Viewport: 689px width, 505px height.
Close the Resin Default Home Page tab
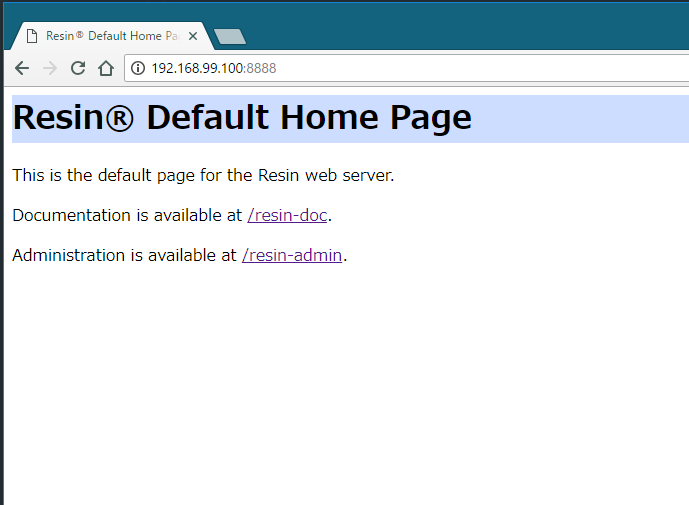click(x=192, y=36)
